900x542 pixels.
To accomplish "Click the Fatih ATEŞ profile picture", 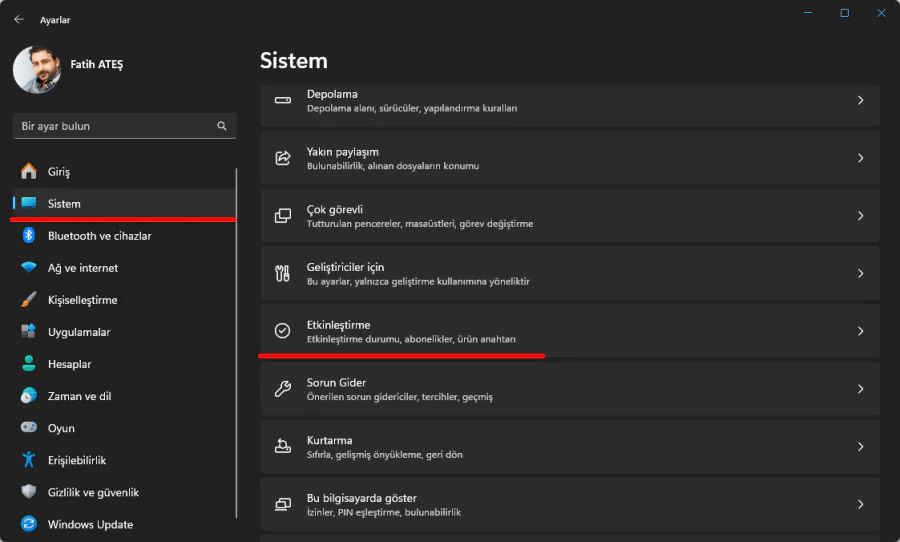I will [x=37, y=69].
